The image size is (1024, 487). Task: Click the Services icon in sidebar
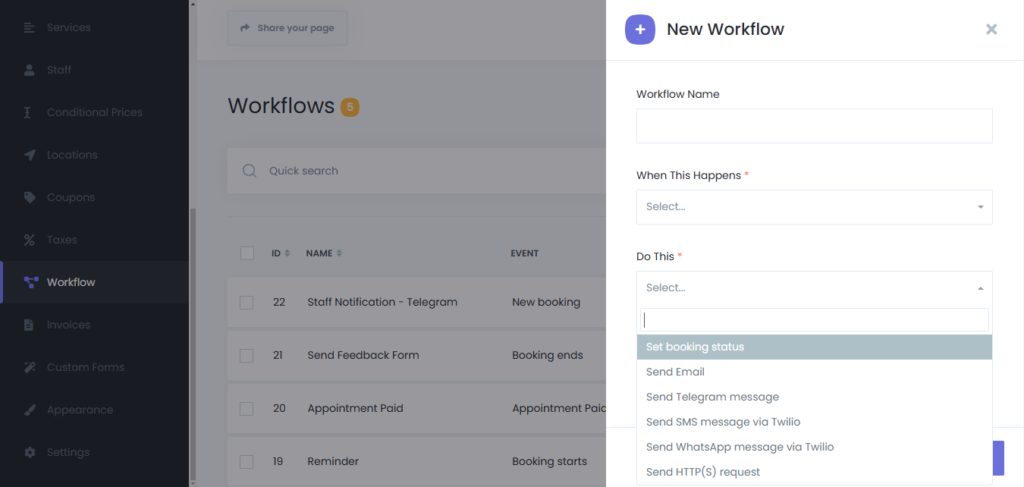29,27
